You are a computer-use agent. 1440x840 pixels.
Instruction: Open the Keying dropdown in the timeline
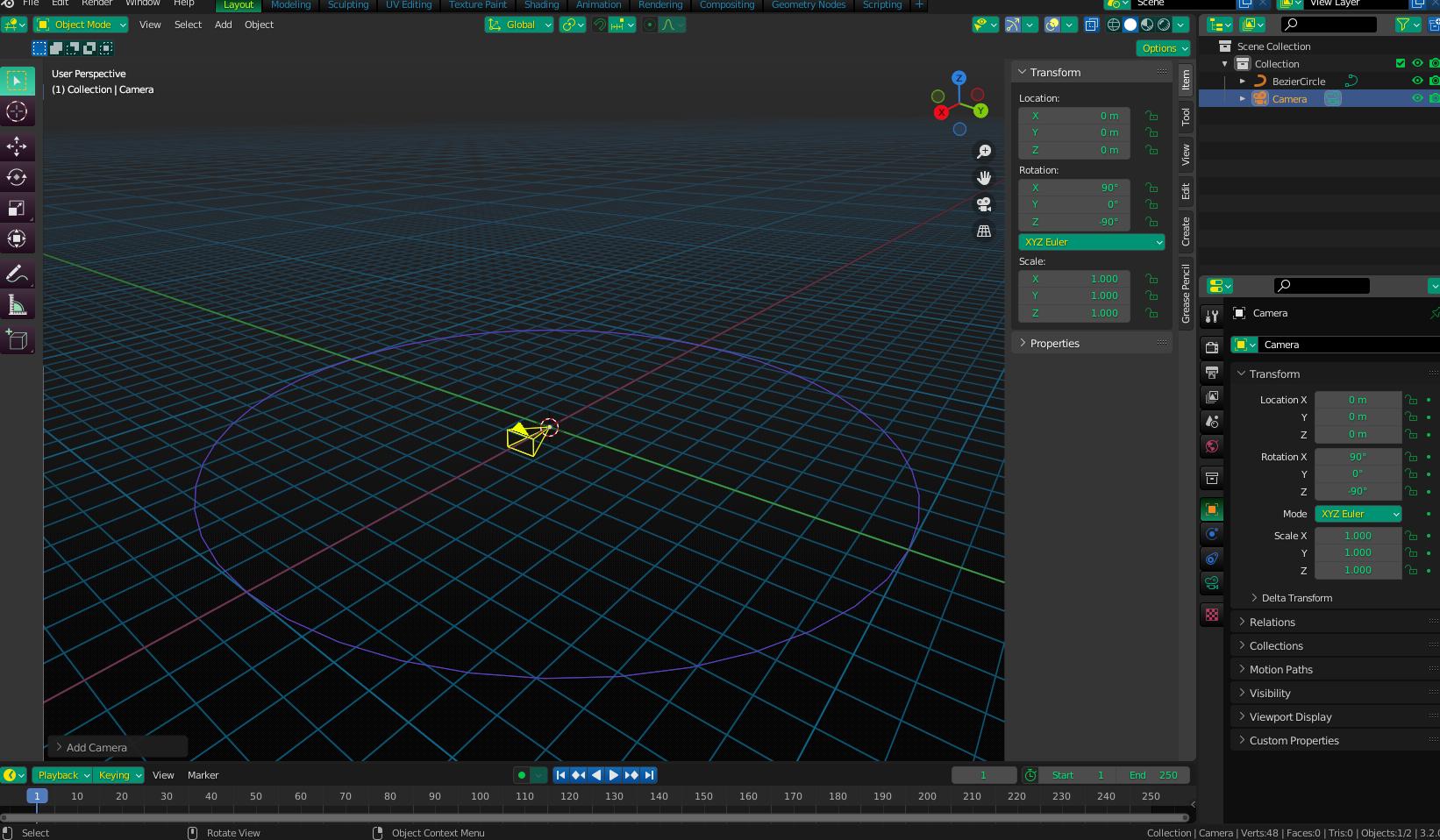click(x=120, y=775)
